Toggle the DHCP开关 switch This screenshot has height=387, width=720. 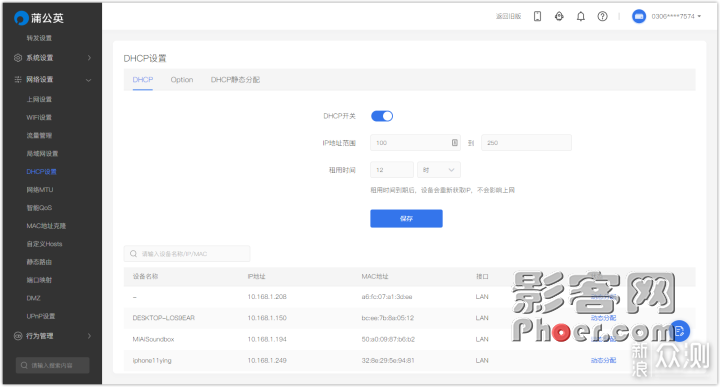tap(382, 116)
